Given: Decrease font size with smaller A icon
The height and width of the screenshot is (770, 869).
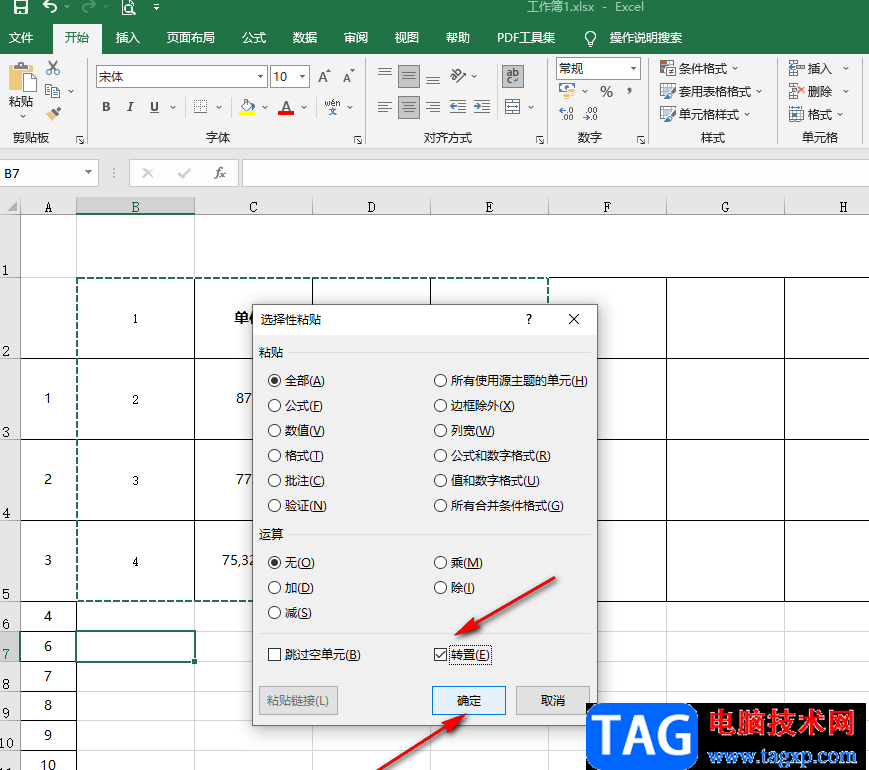Looking at the screenshot, I should tap(349, 77).
